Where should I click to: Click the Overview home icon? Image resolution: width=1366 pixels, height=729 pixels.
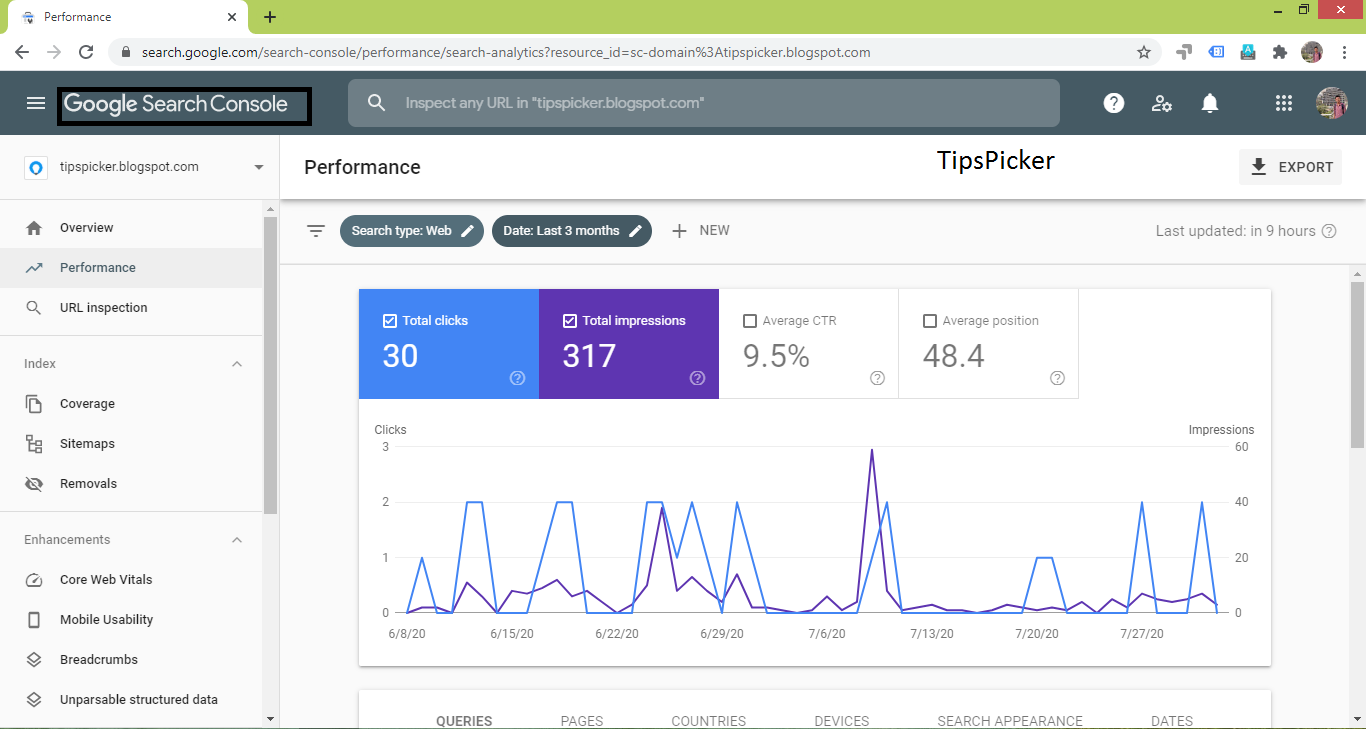pos(34,228)
